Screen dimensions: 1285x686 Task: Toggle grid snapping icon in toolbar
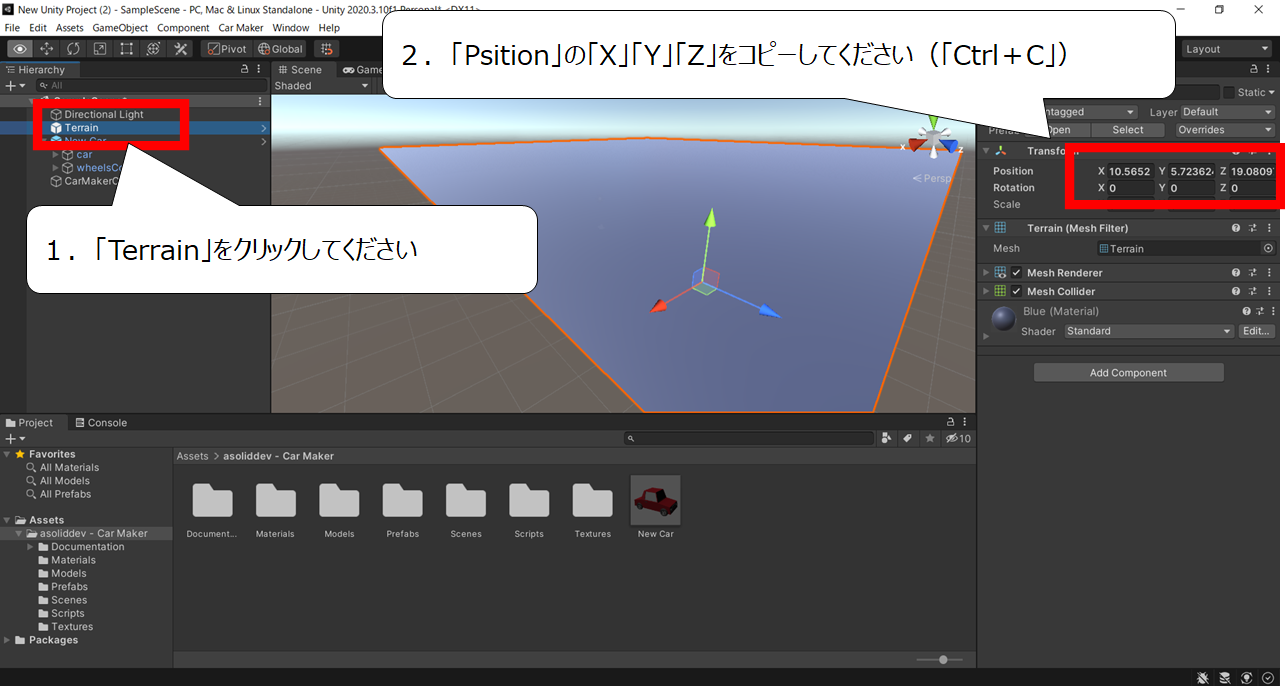click(x=326, y=49)
